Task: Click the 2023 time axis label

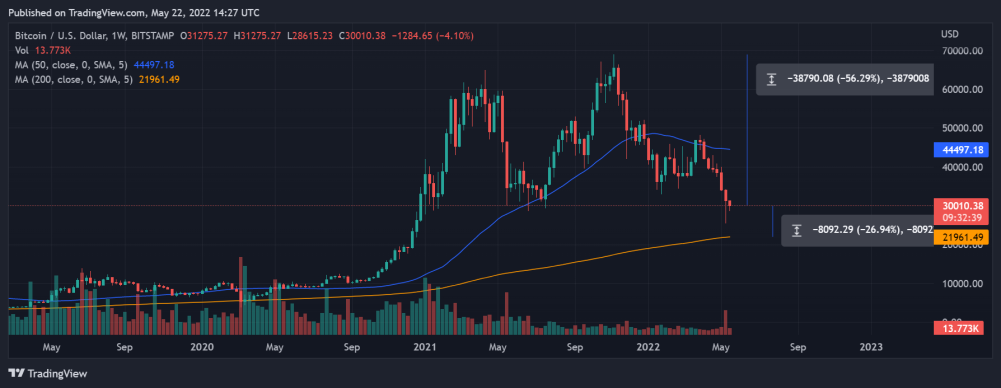Action: (871, 347)
